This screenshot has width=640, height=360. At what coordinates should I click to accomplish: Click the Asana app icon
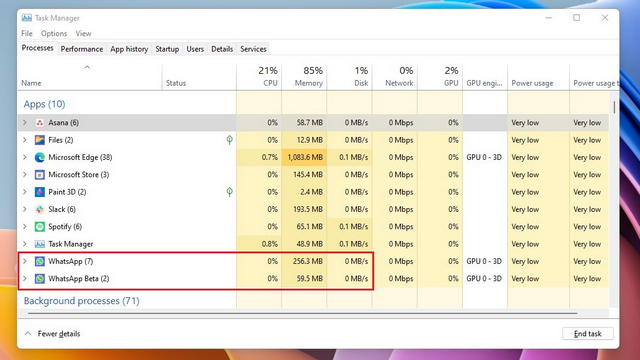(x=40, y=122)
